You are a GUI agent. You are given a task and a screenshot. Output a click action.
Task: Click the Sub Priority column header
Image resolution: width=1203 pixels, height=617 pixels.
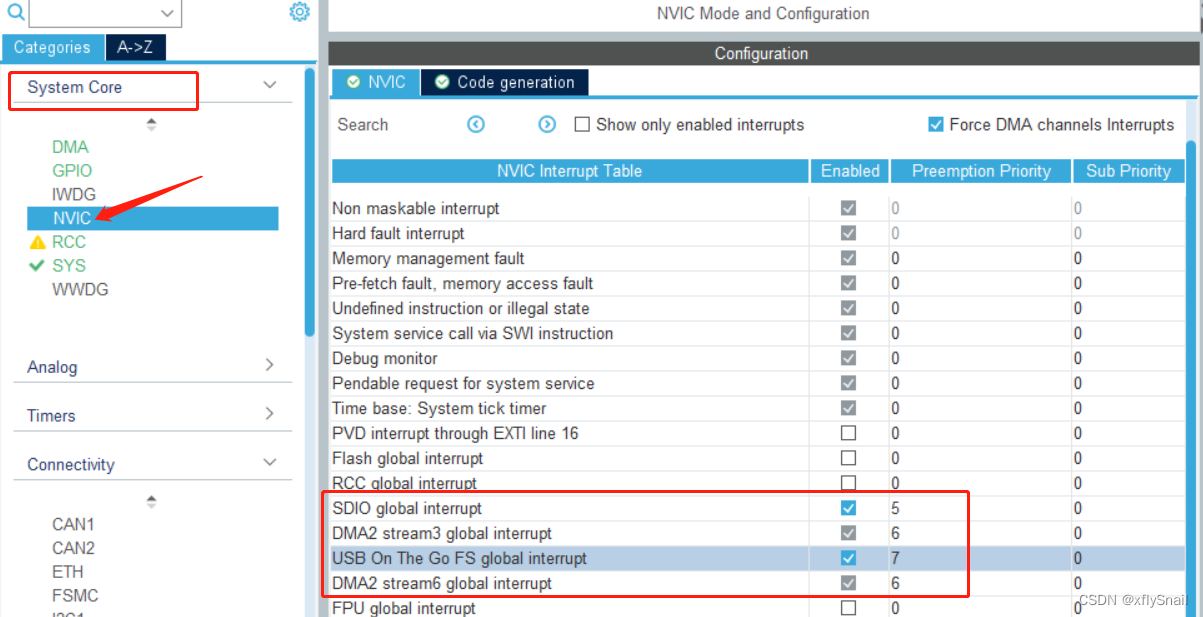1128,171
